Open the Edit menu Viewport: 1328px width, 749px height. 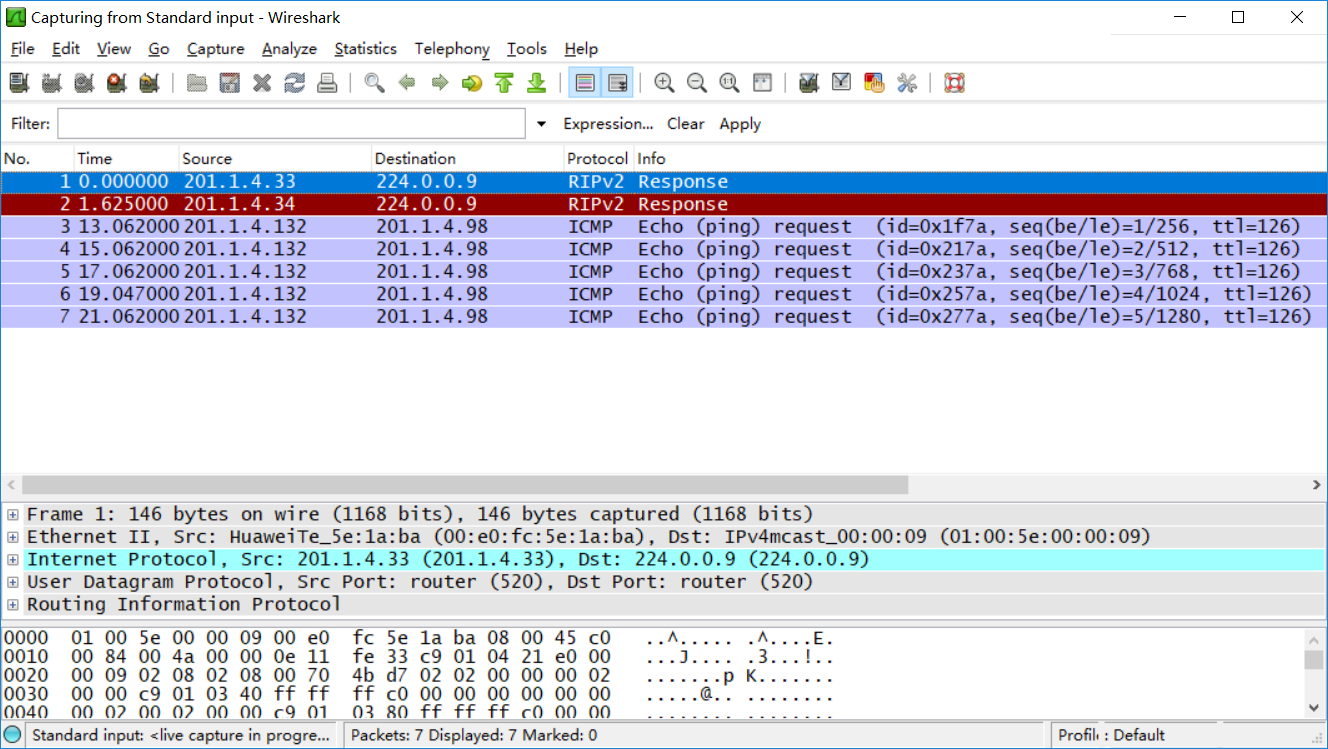tap(66, 48)
